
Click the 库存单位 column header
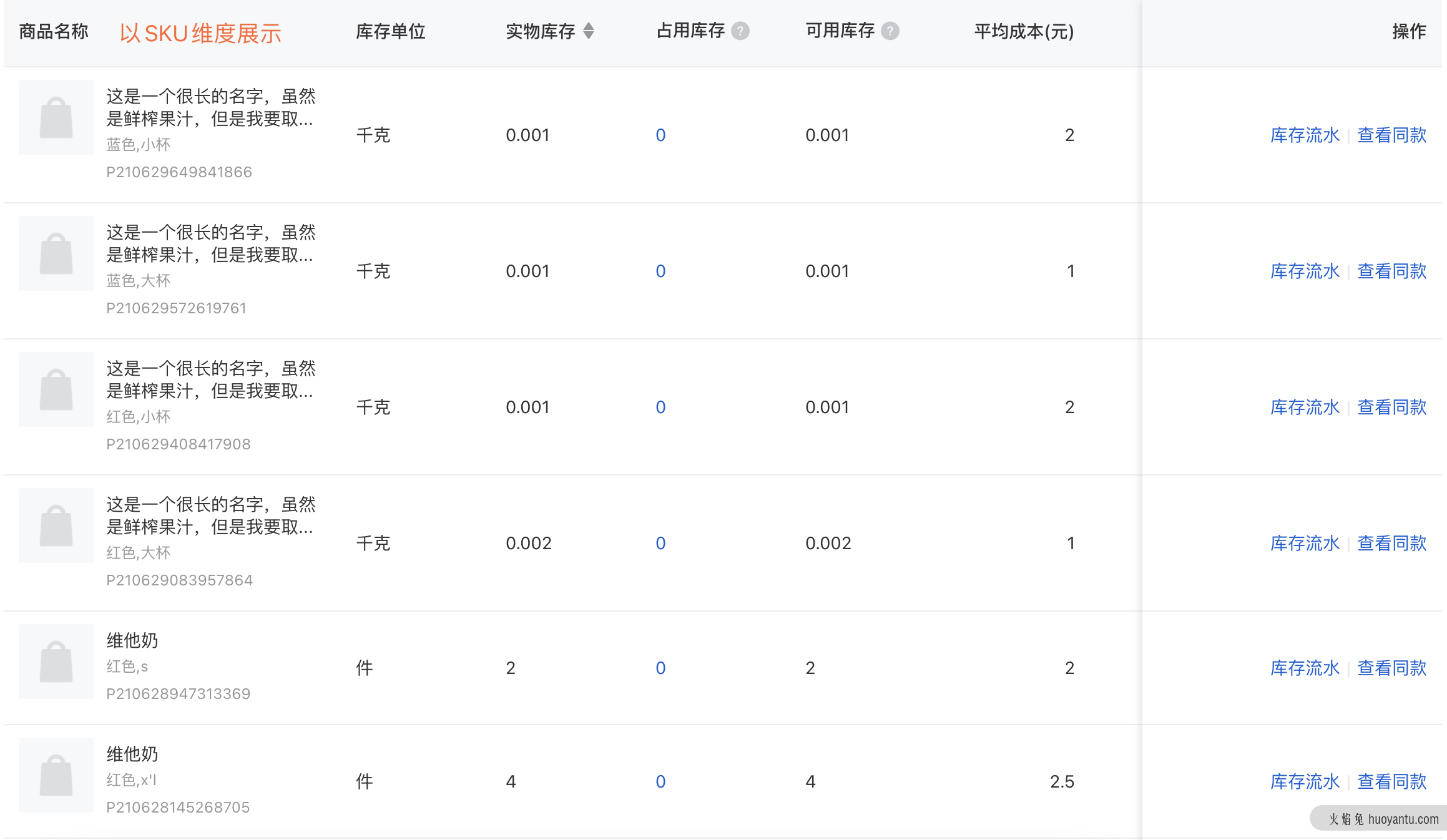(391, 31)
